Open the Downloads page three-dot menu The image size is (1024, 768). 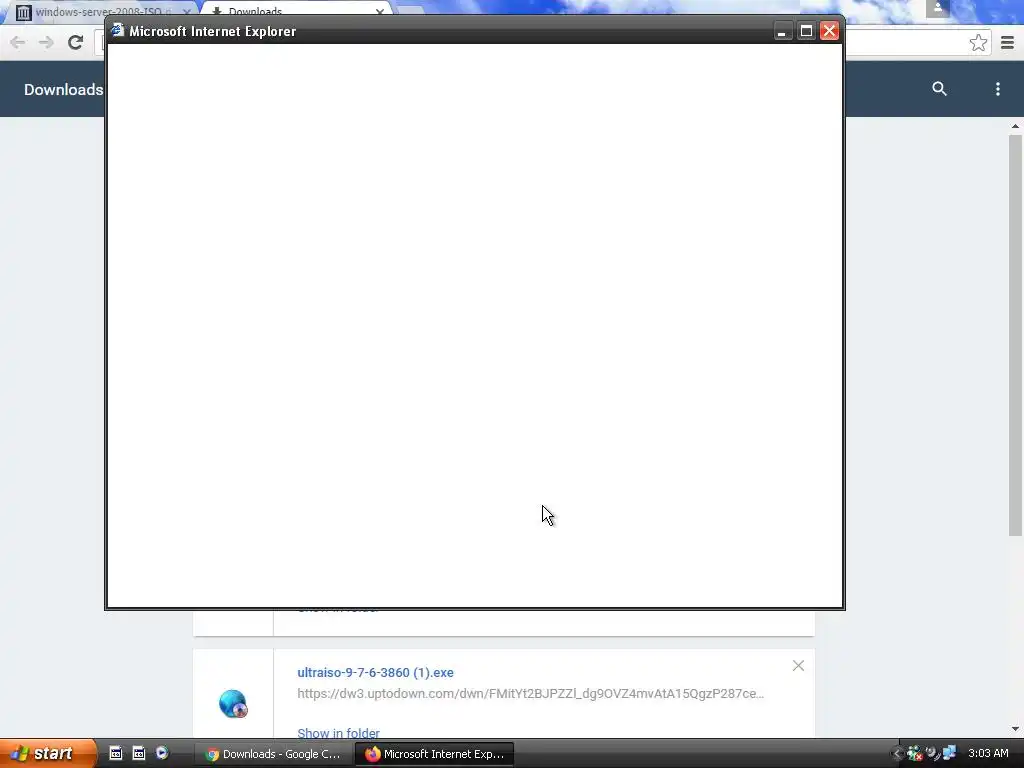[997, 89]
